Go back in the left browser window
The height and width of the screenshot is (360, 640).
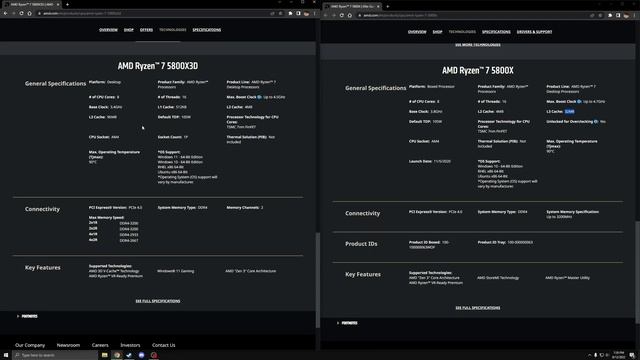coord(5,13)
